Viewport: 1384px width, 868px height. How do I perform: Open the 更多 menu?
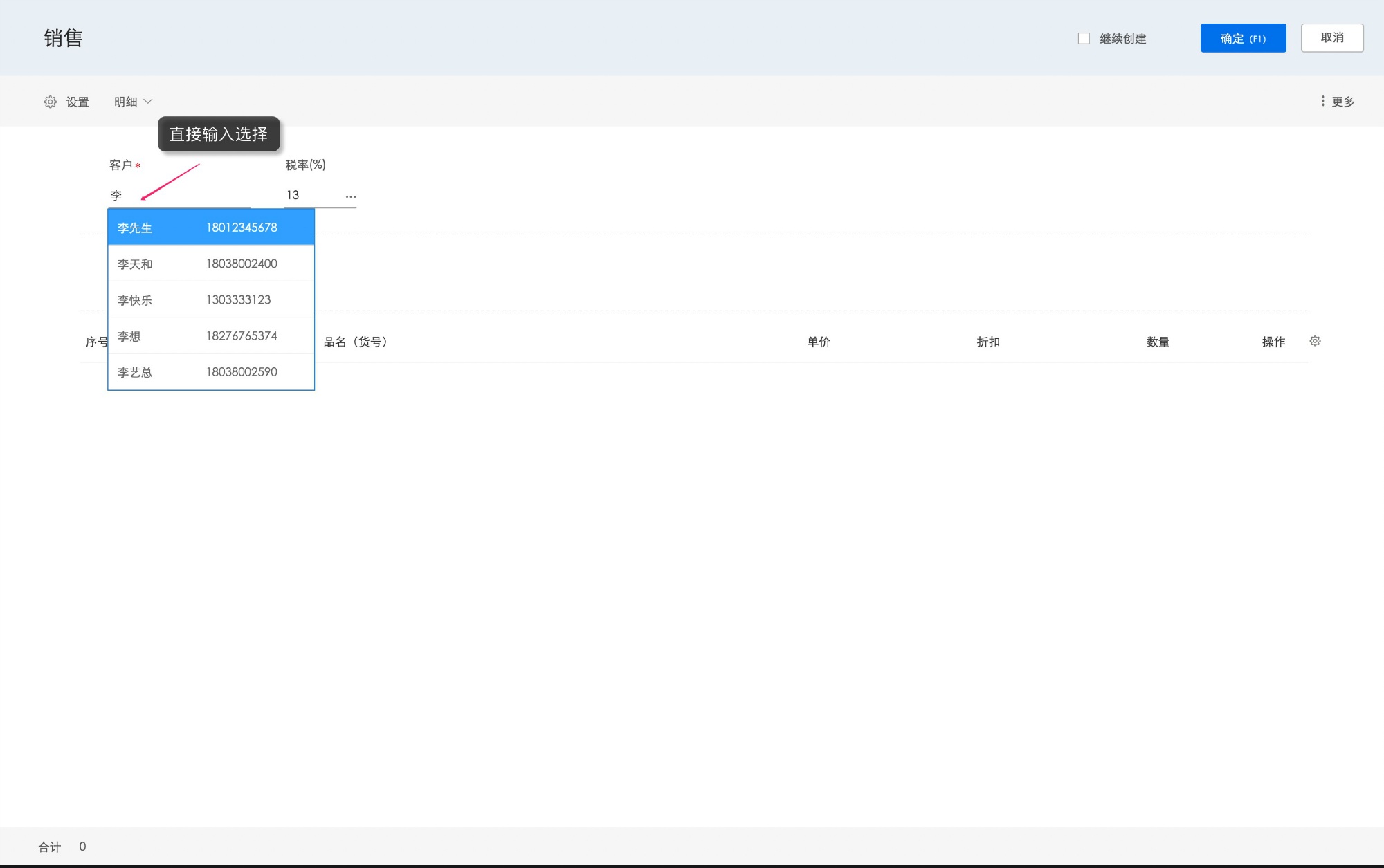point(1342,102)
